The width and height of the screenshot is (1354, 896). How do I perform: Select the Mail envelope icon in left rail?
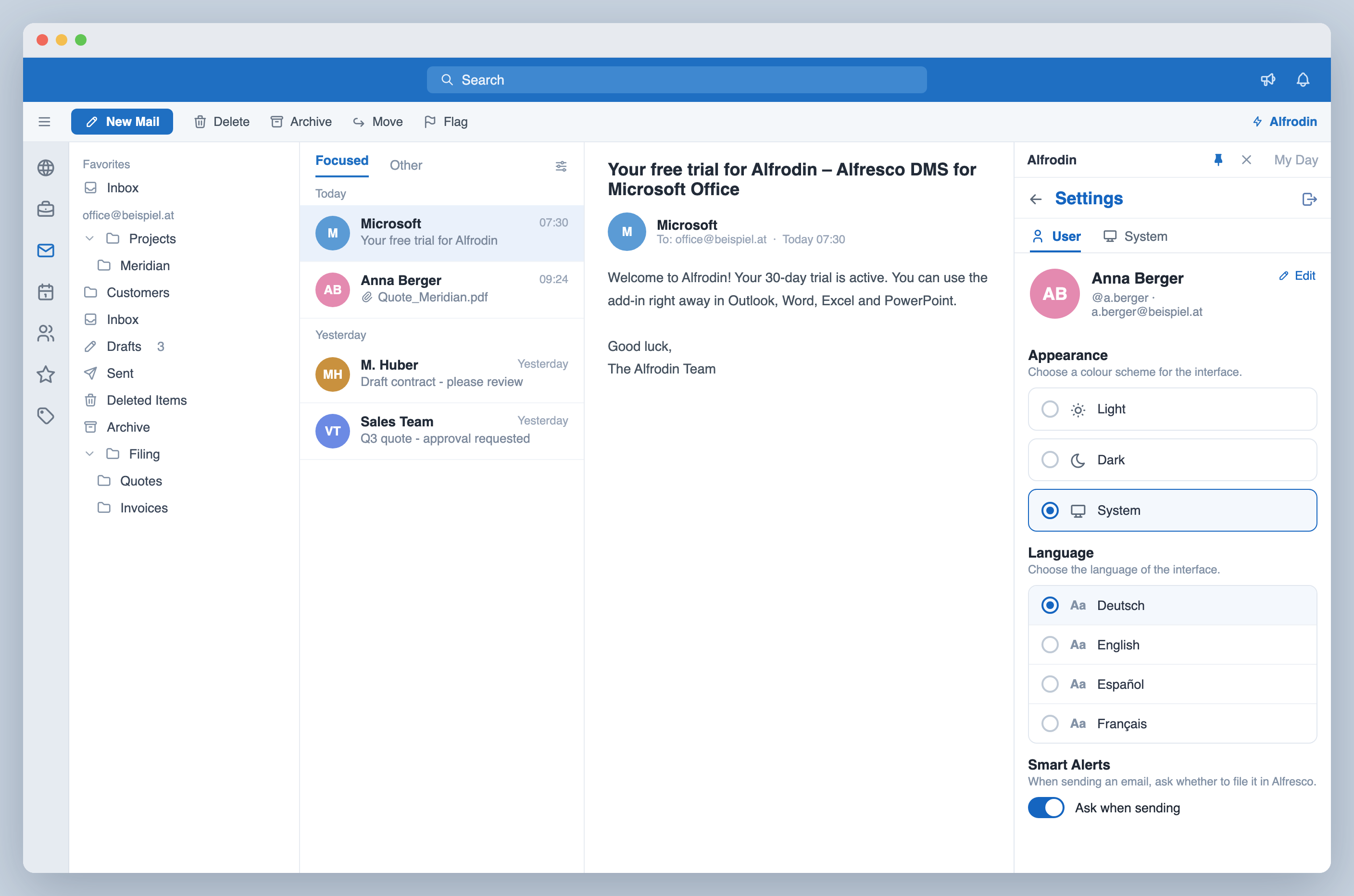46,250
